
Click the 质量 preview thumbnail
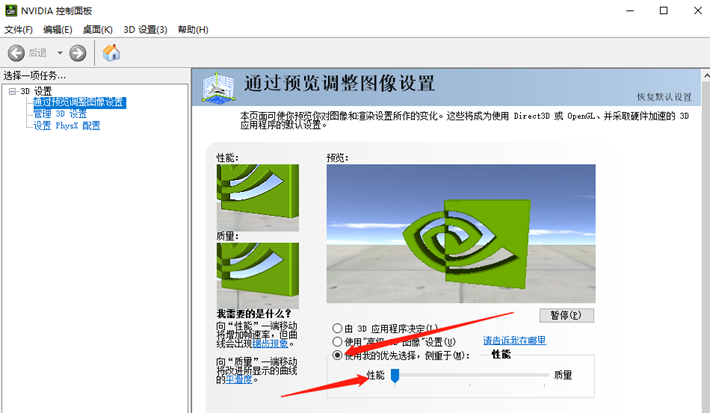258,276
